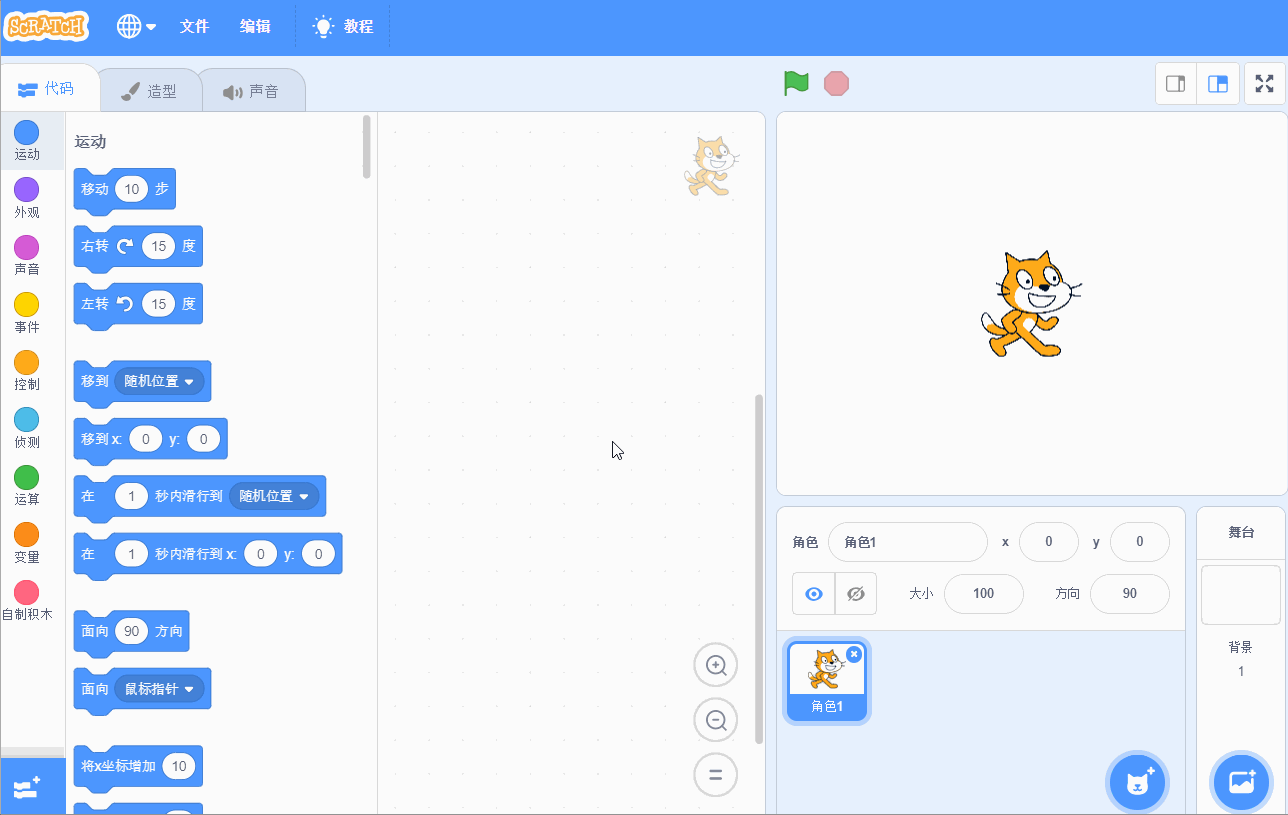The height and width of the screenshot is (815, 1288).
Task: Click the workspace vertical scrollbar
Action: [759, 568]
